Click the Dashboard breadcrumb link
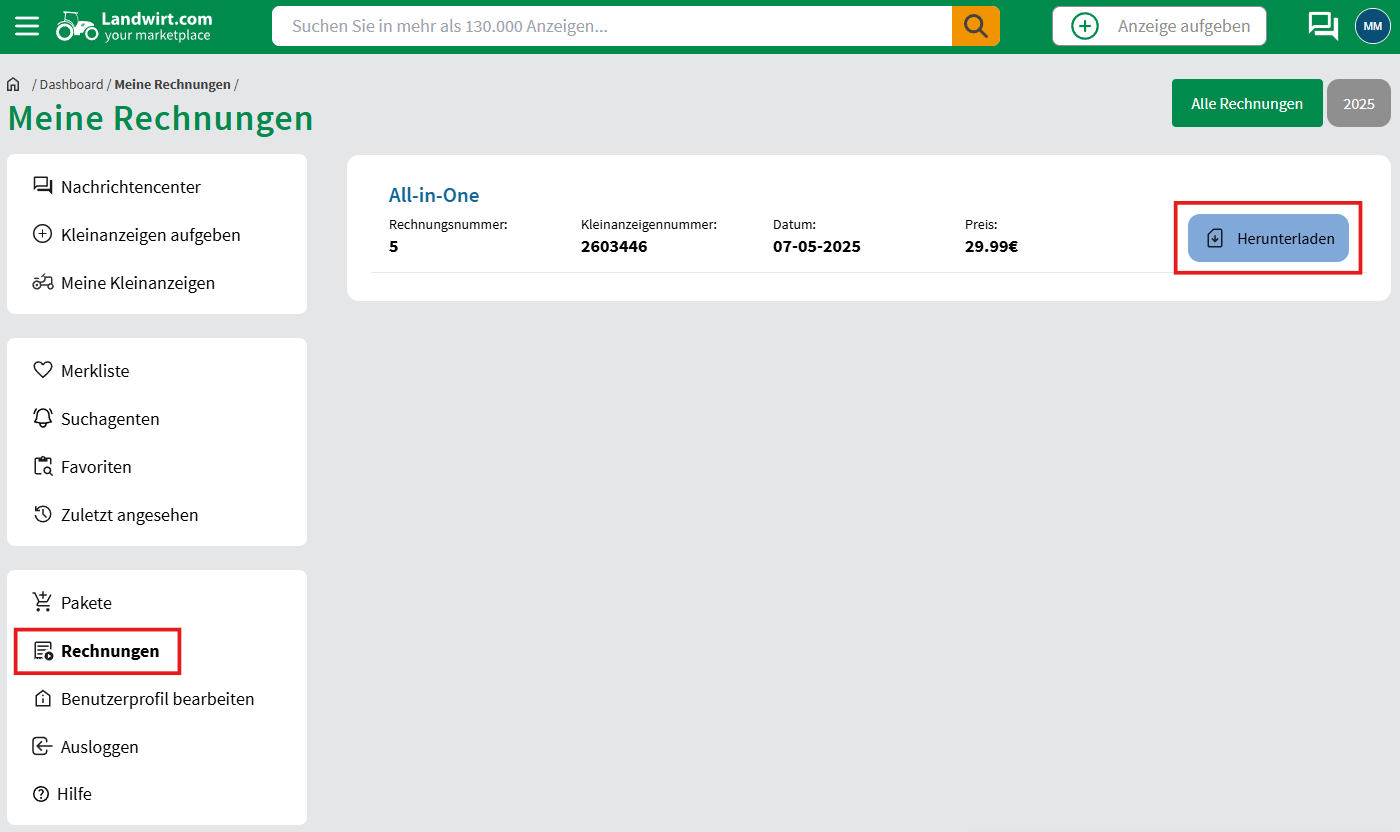 pyautogui.click(x=71, y=85)
